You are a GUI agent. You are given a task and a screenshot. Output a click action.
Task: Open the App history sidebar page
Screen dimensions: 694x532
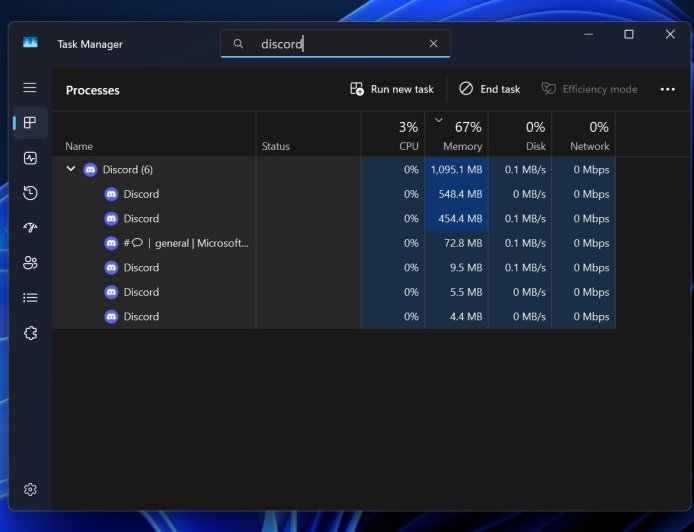click(30, 193)
